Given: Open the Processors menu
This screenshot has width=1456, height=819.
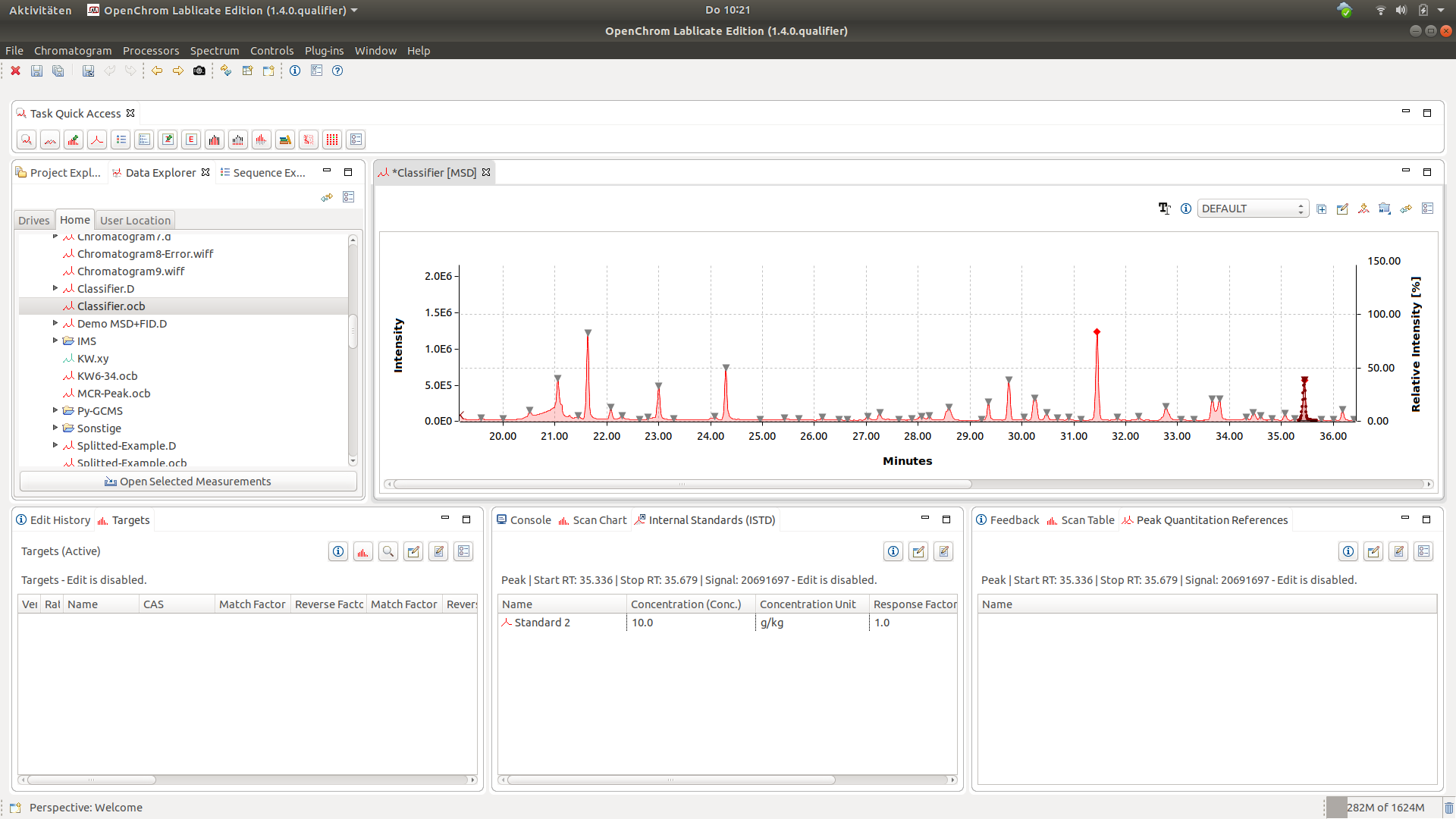Looking at the screenshot, I should [x=151, y=51].
